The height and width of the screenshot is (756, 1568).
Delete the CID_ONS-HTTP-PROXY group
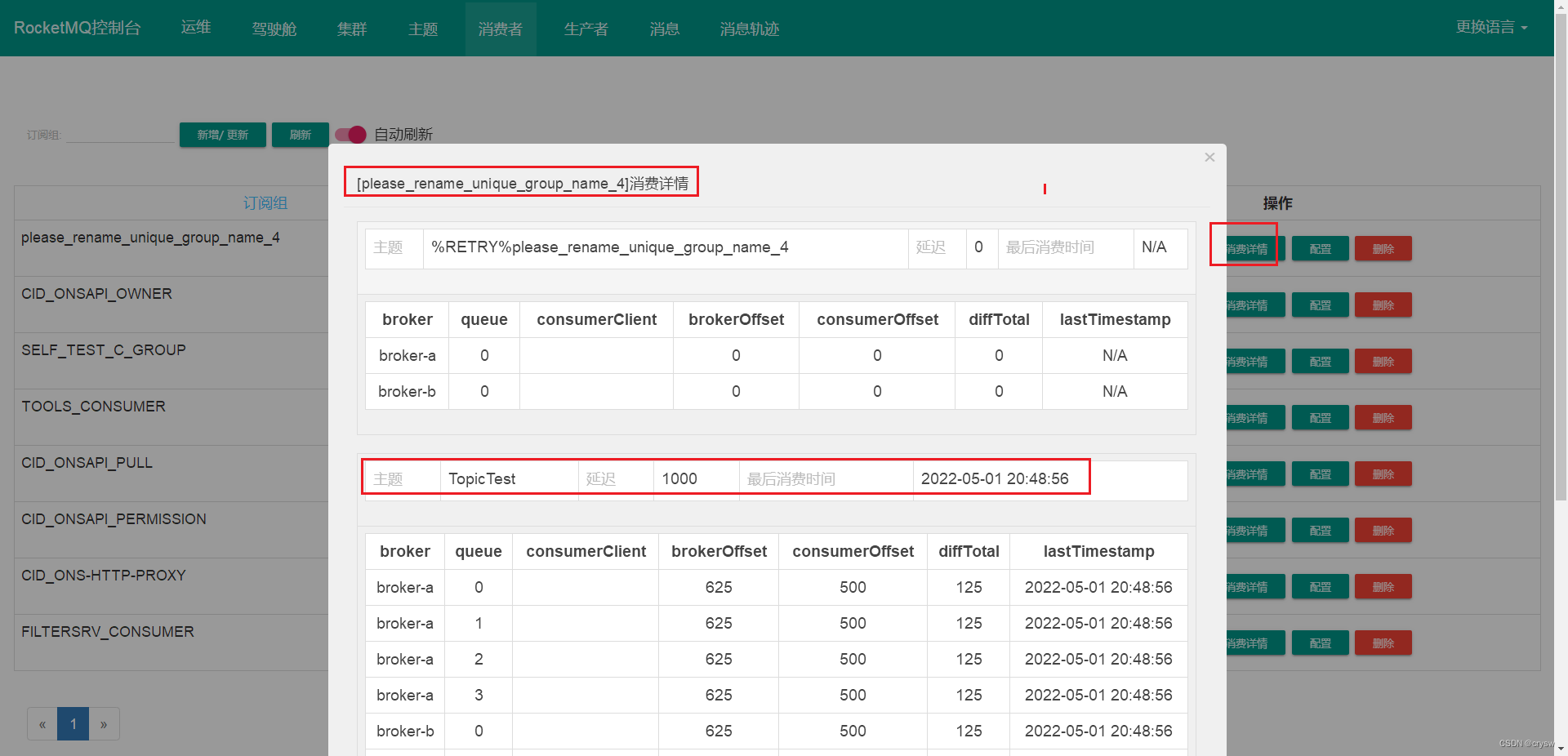tap(1383, 587)
